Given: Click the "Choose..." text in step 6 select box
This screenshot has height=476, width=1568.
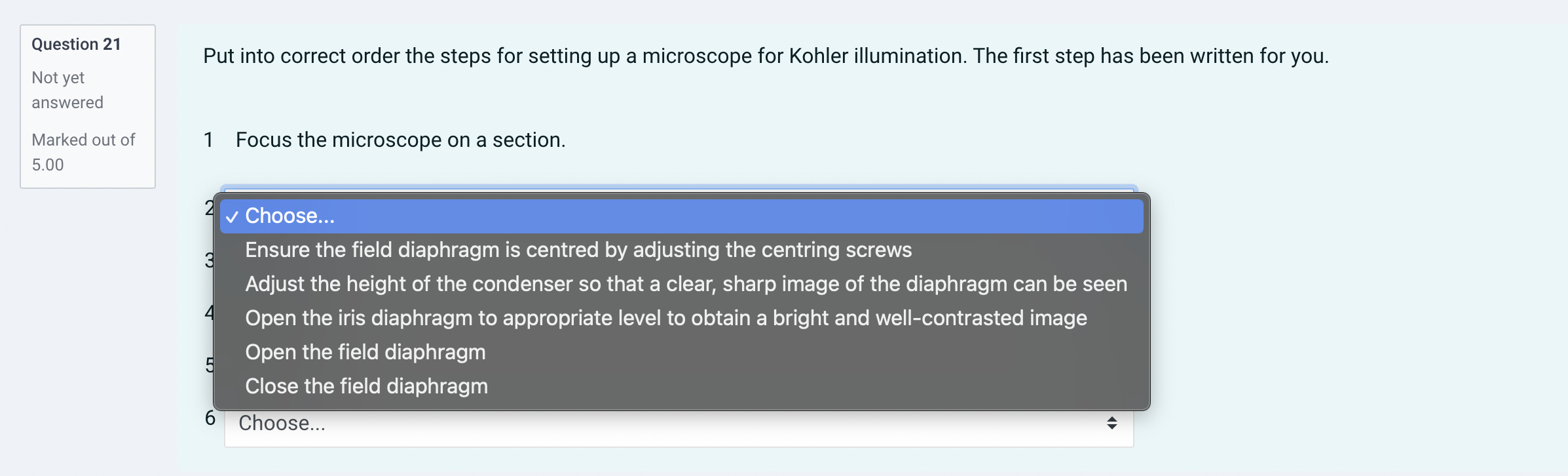Looking at the screenshot, I should pyautogui.click(x=282, y=424).
